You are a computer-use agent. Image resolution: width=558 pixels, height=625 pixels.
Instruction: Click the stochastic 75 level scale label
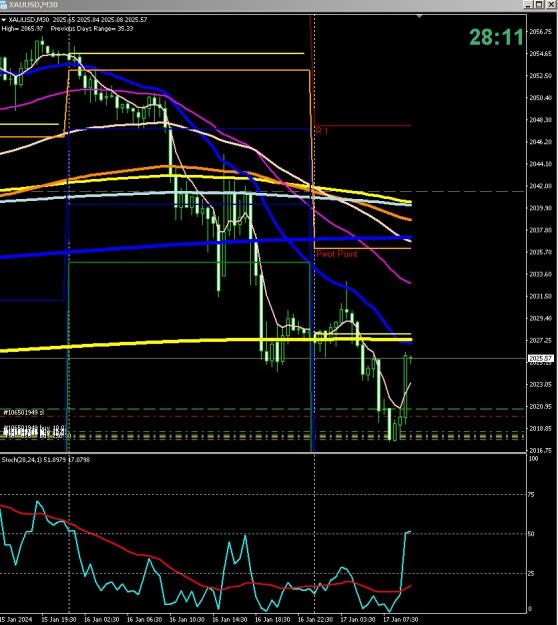(531, 495)
